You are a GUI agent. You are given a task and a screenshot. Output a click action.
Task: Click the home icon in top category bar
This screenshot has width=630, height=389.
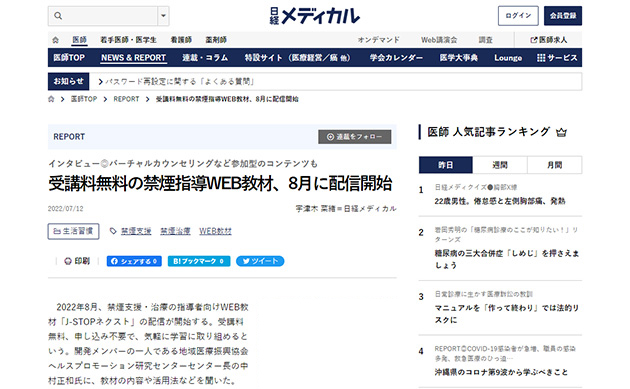[x=55, y=40]
